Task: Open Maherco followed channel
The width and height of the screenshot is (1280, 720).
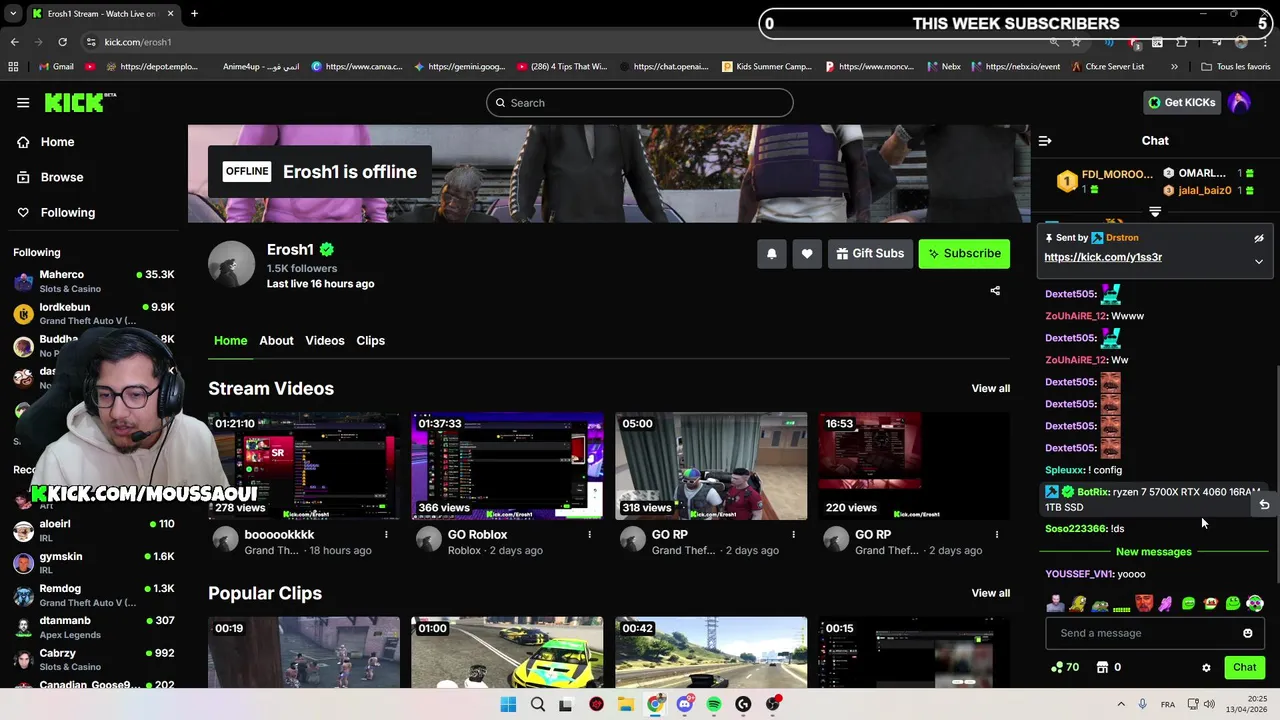Action: point(94,281)
